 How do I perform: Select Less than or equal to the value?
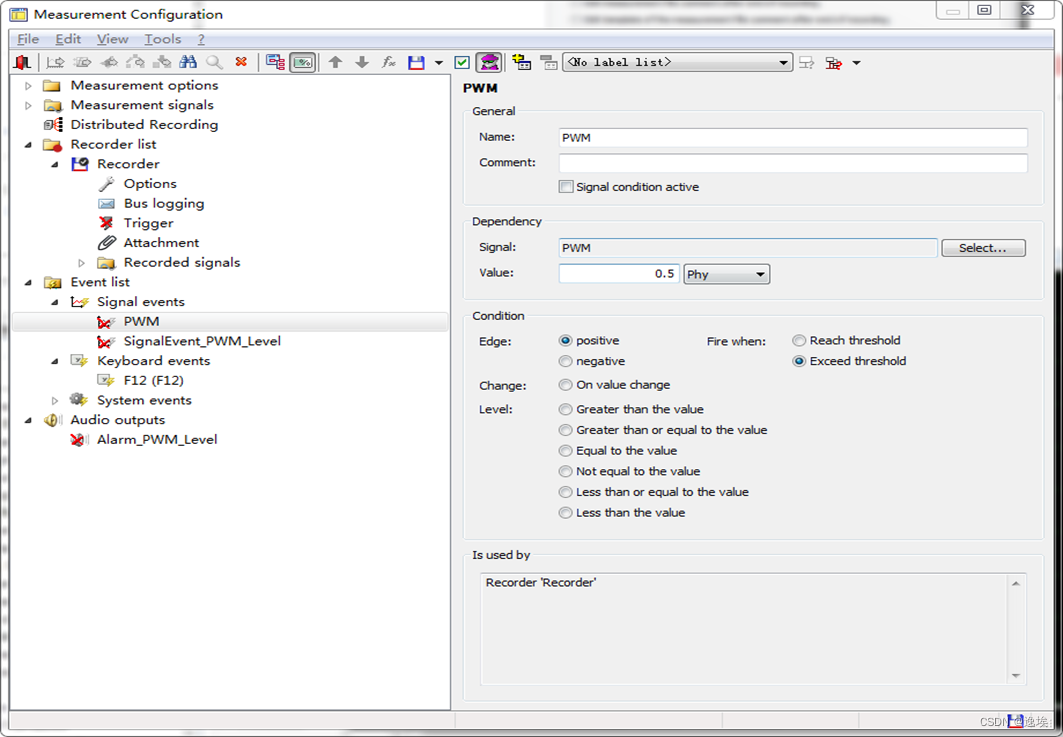565,492
